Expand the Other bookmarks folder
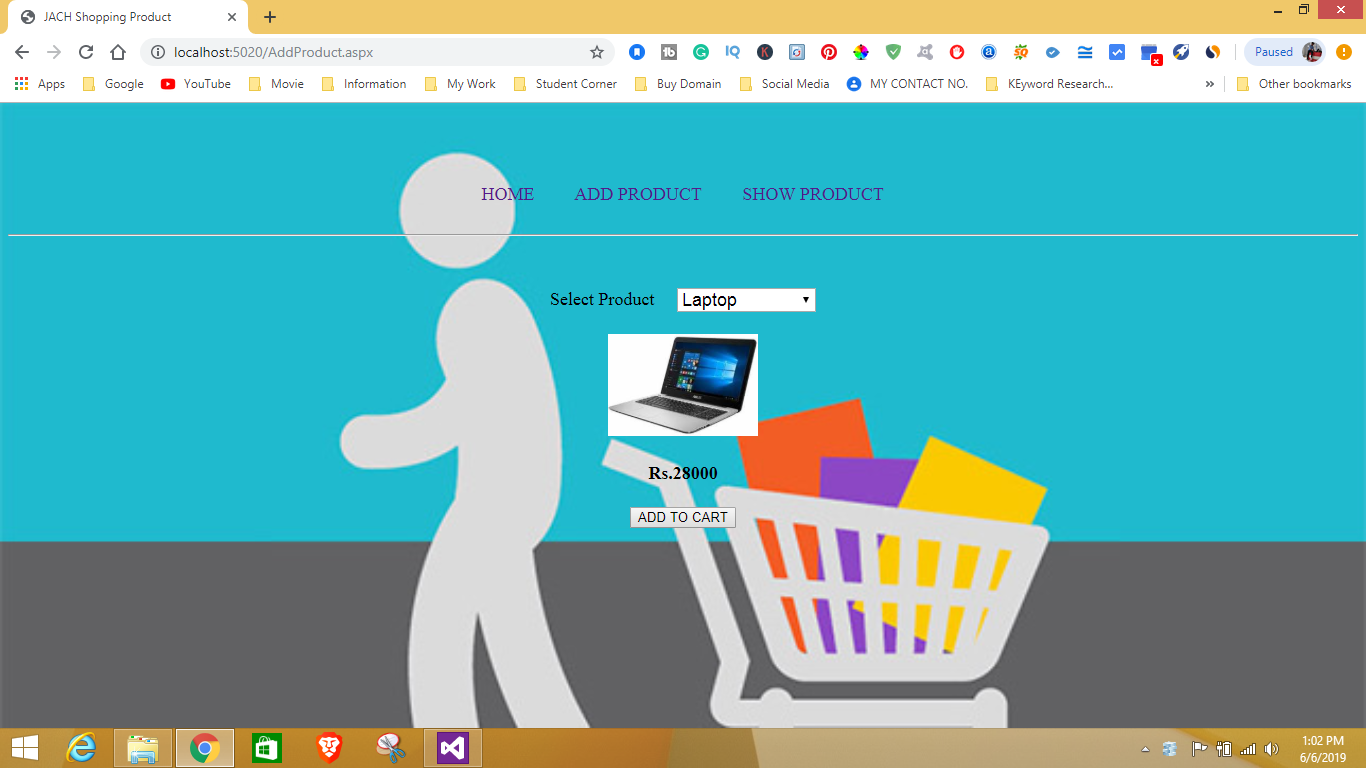This screenshot has height=768, width=1366. pyautogui.click(x=1294, y=84)
